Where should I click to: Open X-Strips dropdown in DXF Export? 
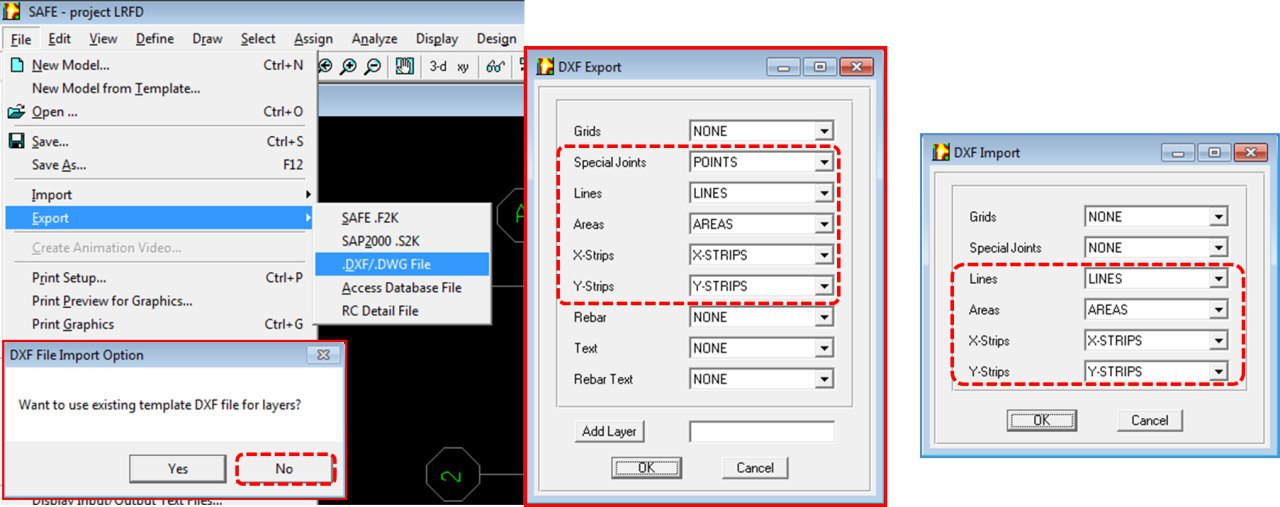824,255
